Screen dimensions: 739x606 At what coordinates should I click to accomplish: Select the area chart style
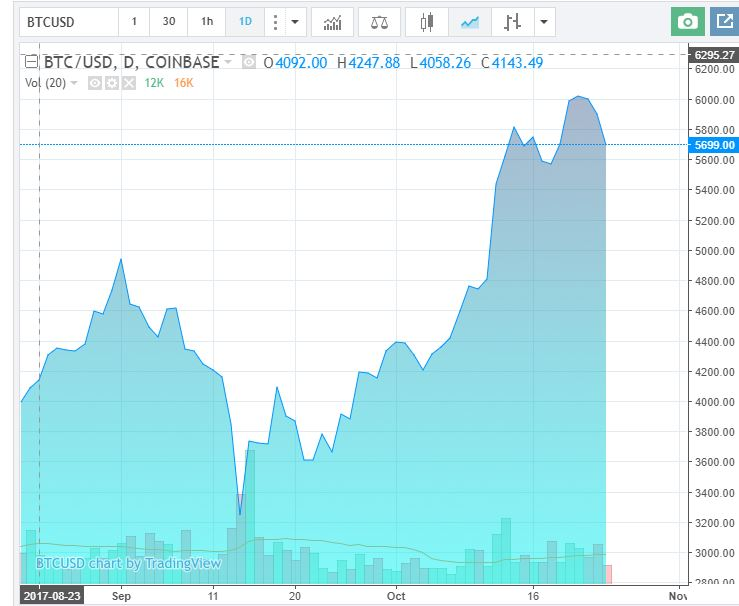pyautogui.click(x=469, y=22)
